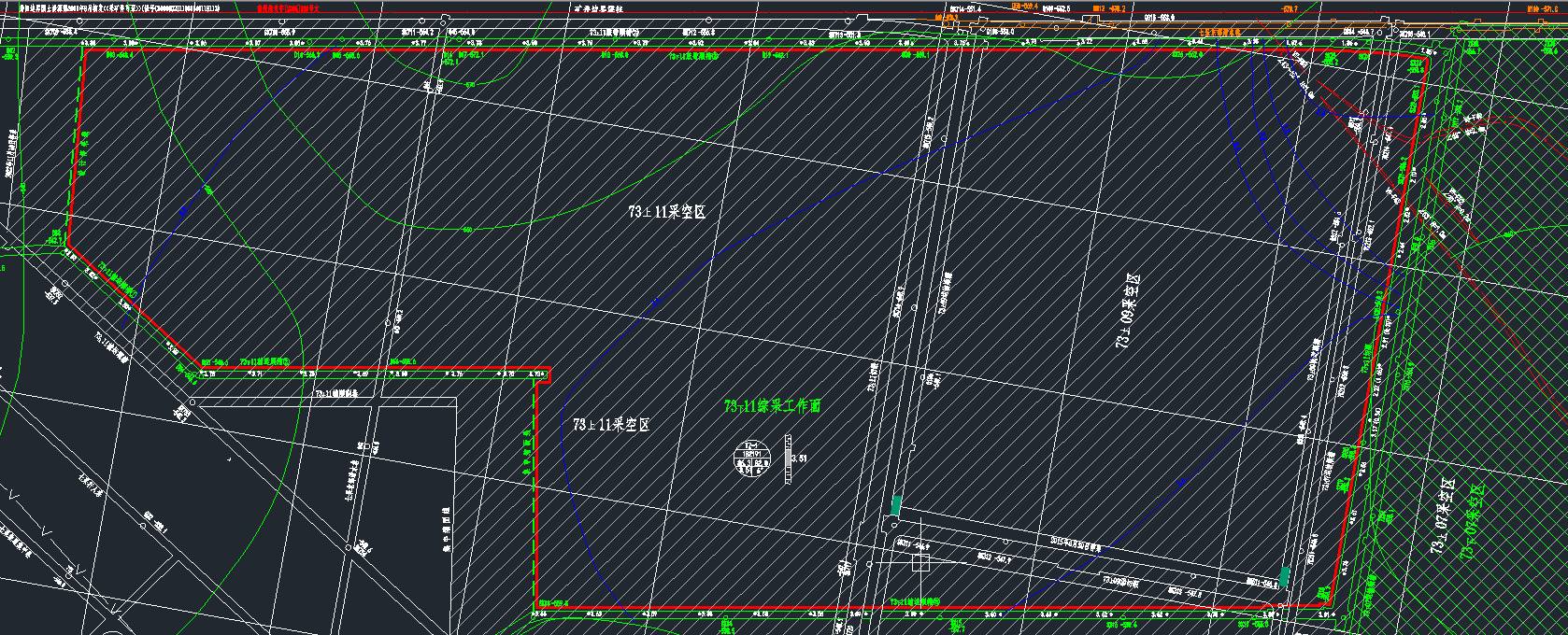
Task: Select the teal marker near the bottom-right red corner
Action: pos(1286,577)
